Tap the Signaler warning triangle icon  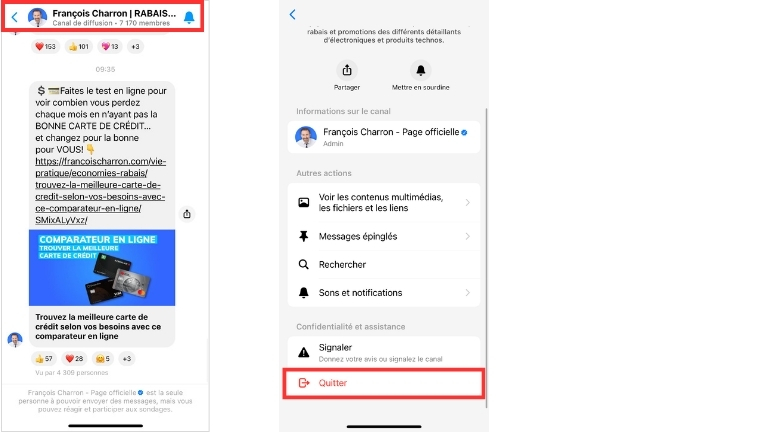coord(304,351)
